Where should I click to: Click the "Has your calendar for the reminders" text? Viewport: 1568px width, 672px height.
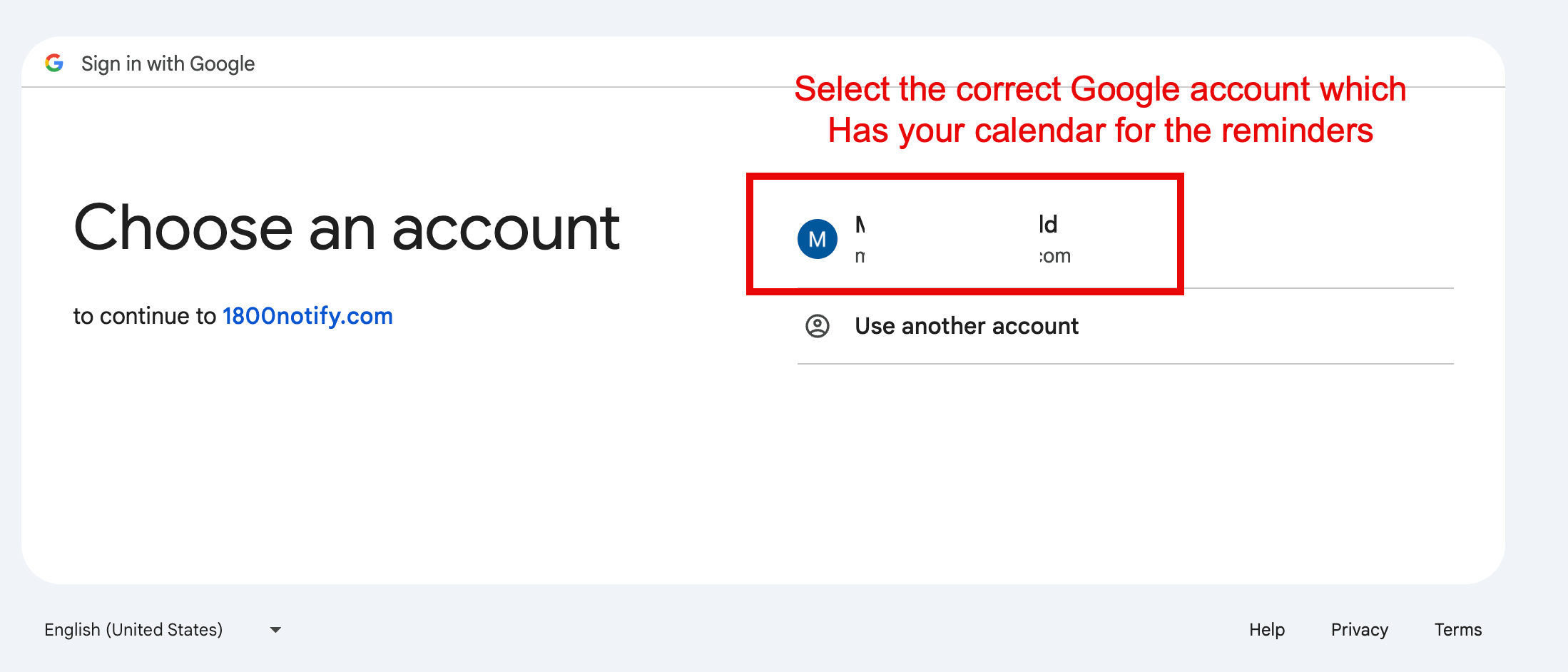coord(1100,131)
